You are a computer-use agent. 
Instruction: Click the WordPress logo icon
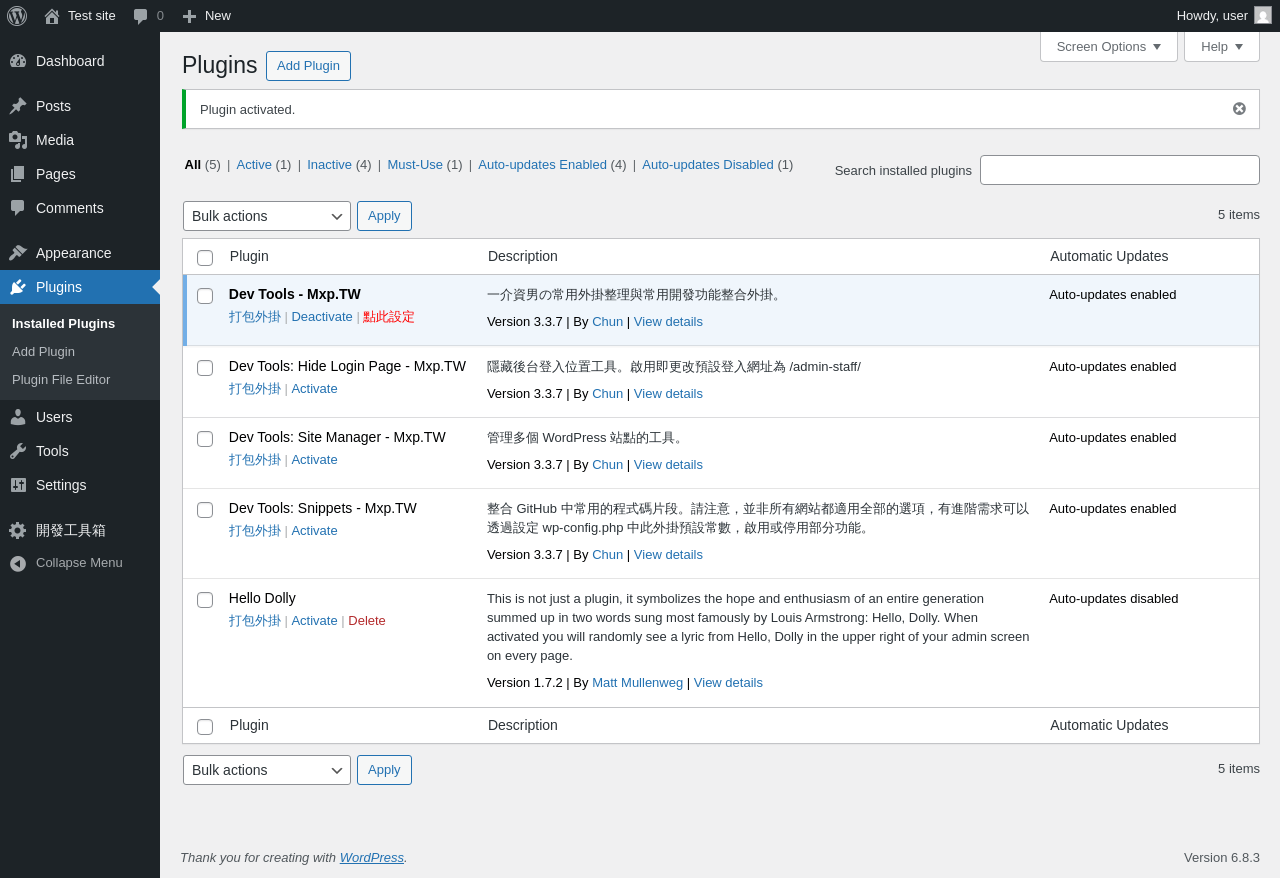pyautogui.click(x=17, y=16)
